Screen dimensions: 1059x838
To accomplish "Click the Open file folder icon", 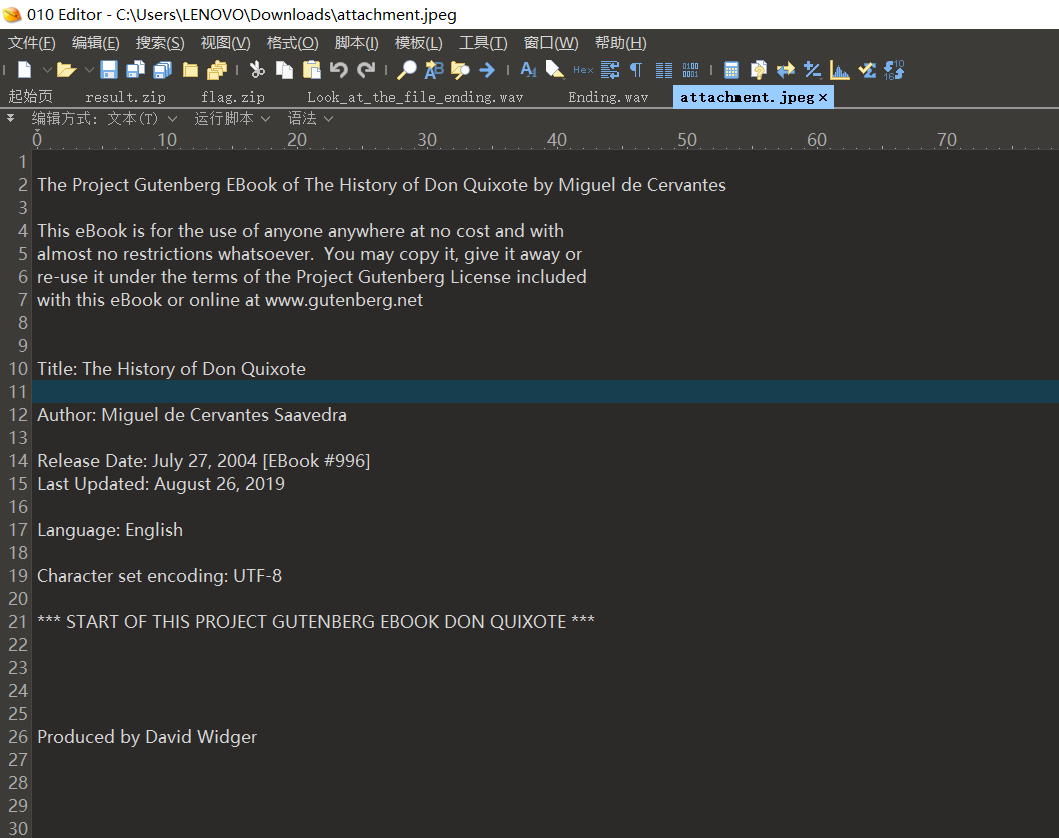I will click(66, 70).
